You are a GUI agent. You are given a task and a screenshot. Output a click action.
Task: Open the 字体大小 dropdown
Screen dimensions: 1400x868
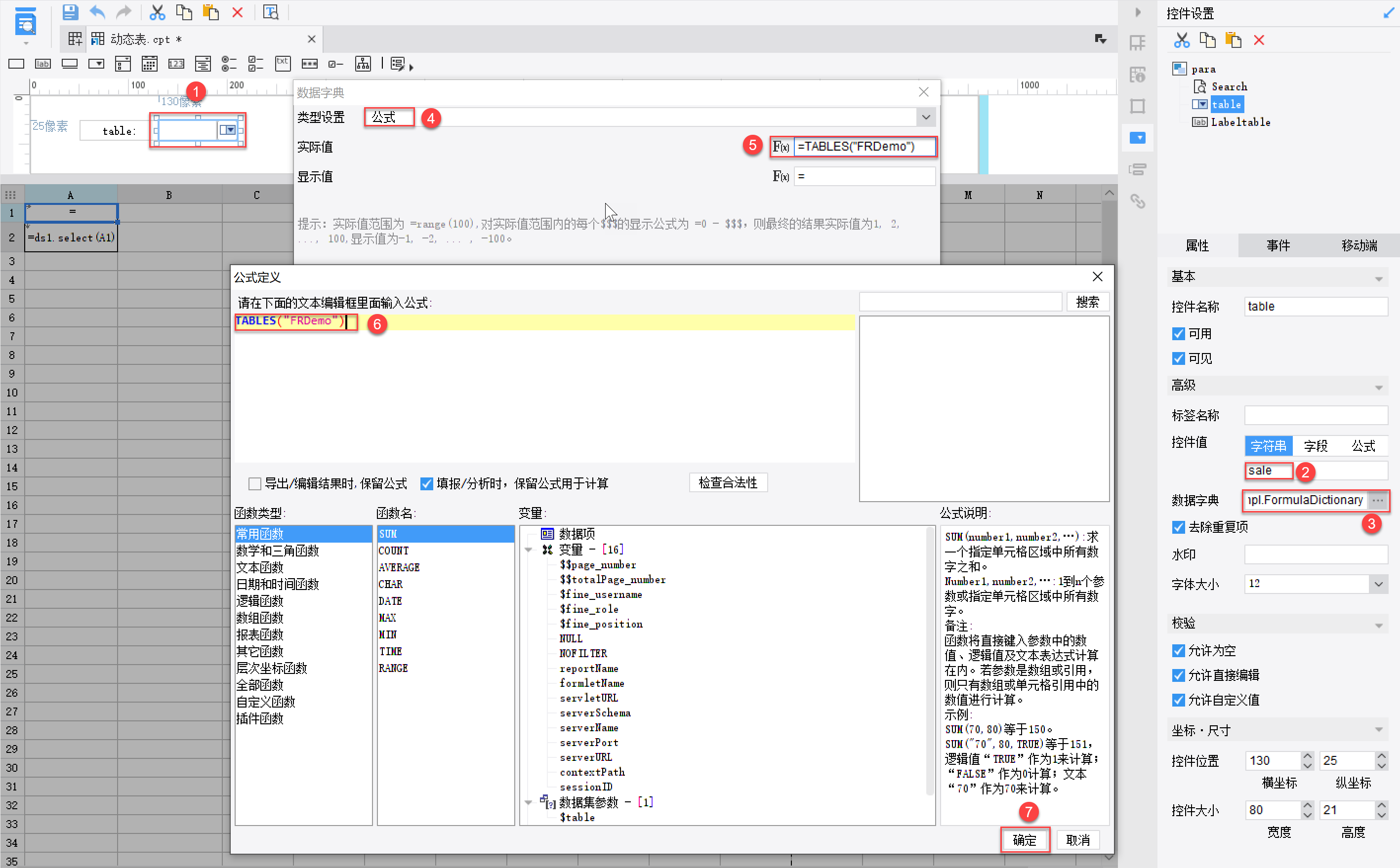click(1378, 584)
